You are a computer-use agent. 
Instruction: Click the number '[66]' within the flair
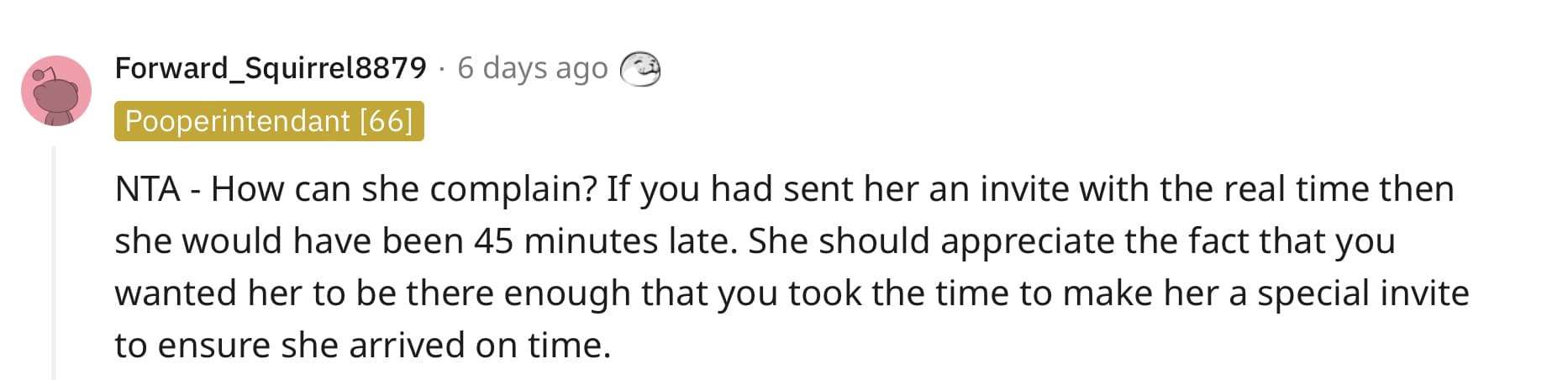386,121
